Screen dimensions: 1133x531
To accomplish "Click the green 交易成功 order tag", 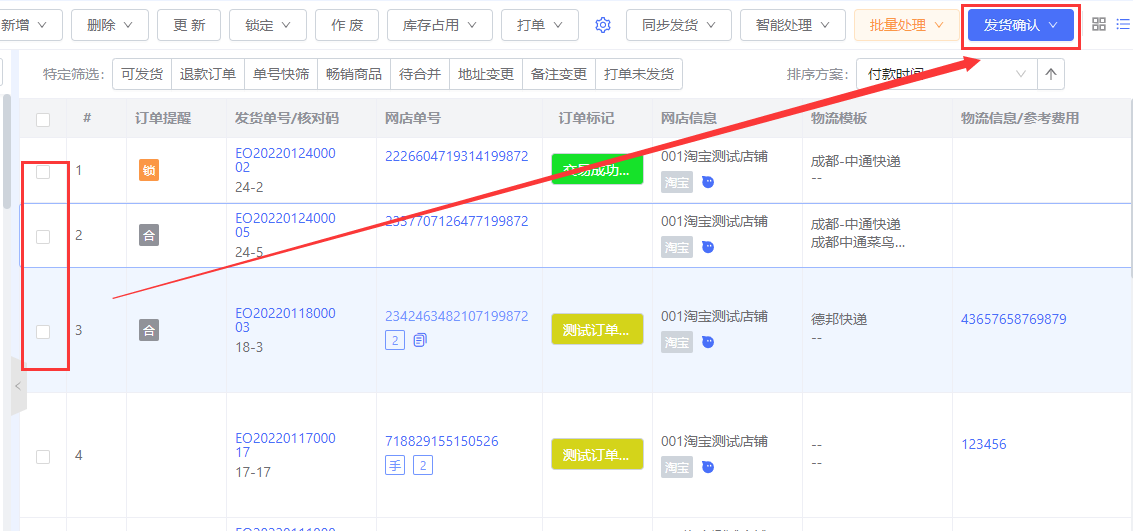I will (597, 170).
